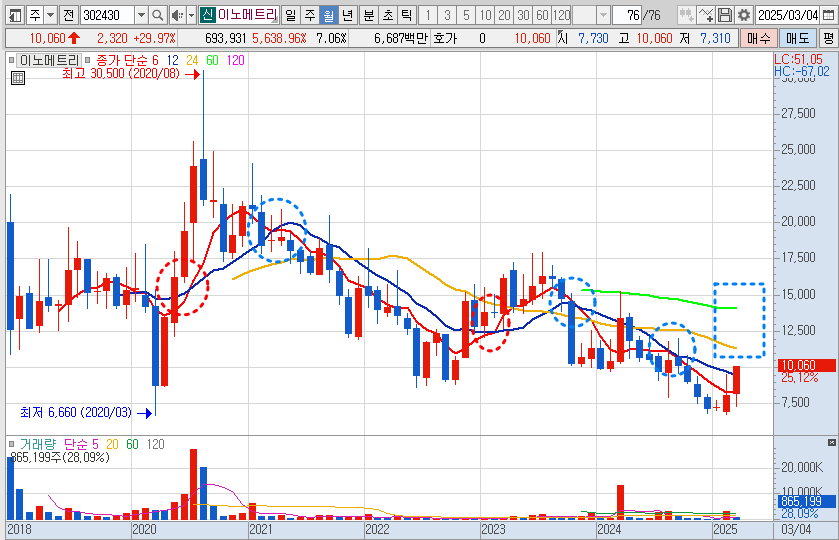Click the 거래량 volume legend label

tap(37, 444)
